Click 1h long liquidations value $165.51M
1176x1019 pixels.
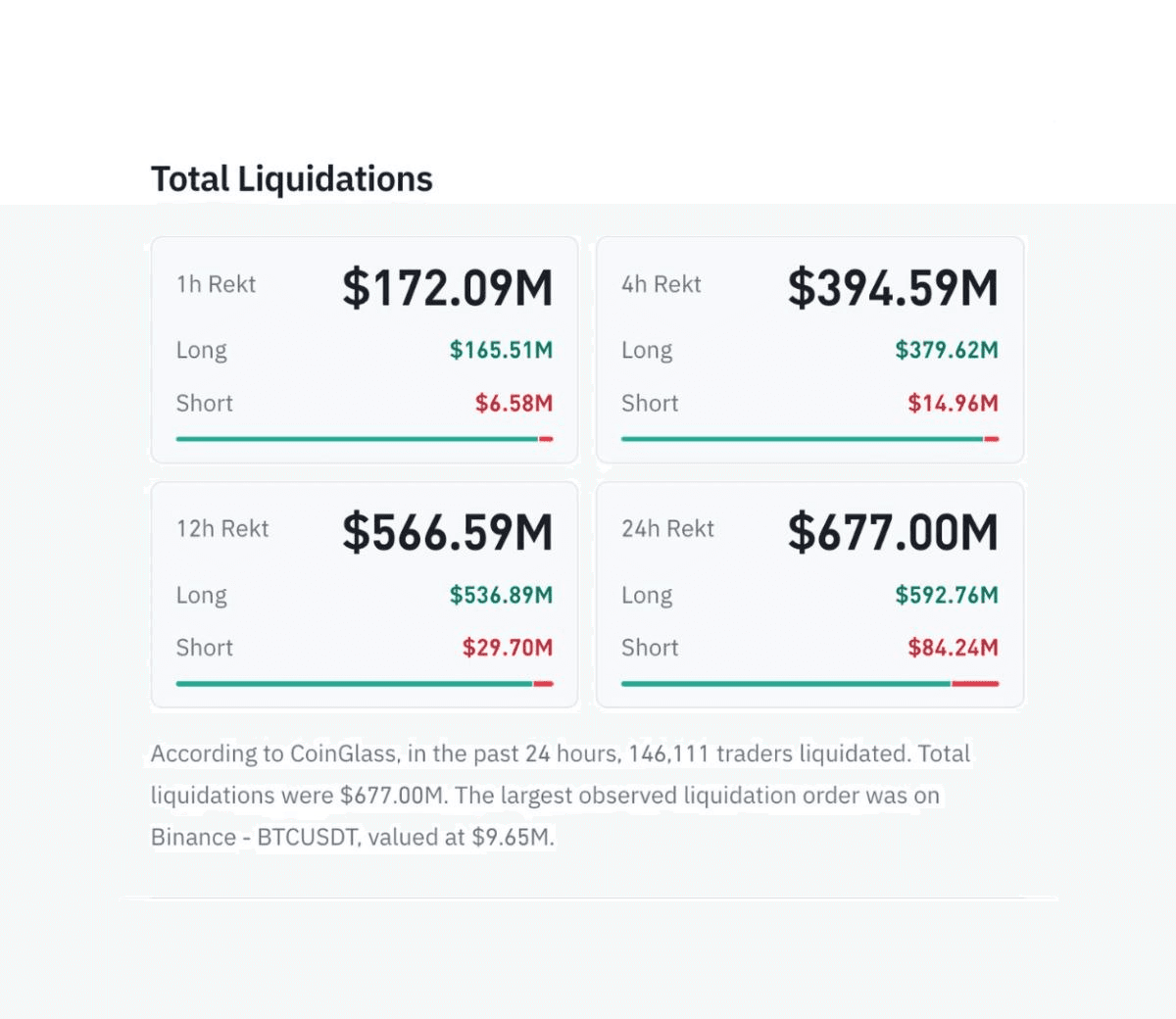[x=501, y=350]
